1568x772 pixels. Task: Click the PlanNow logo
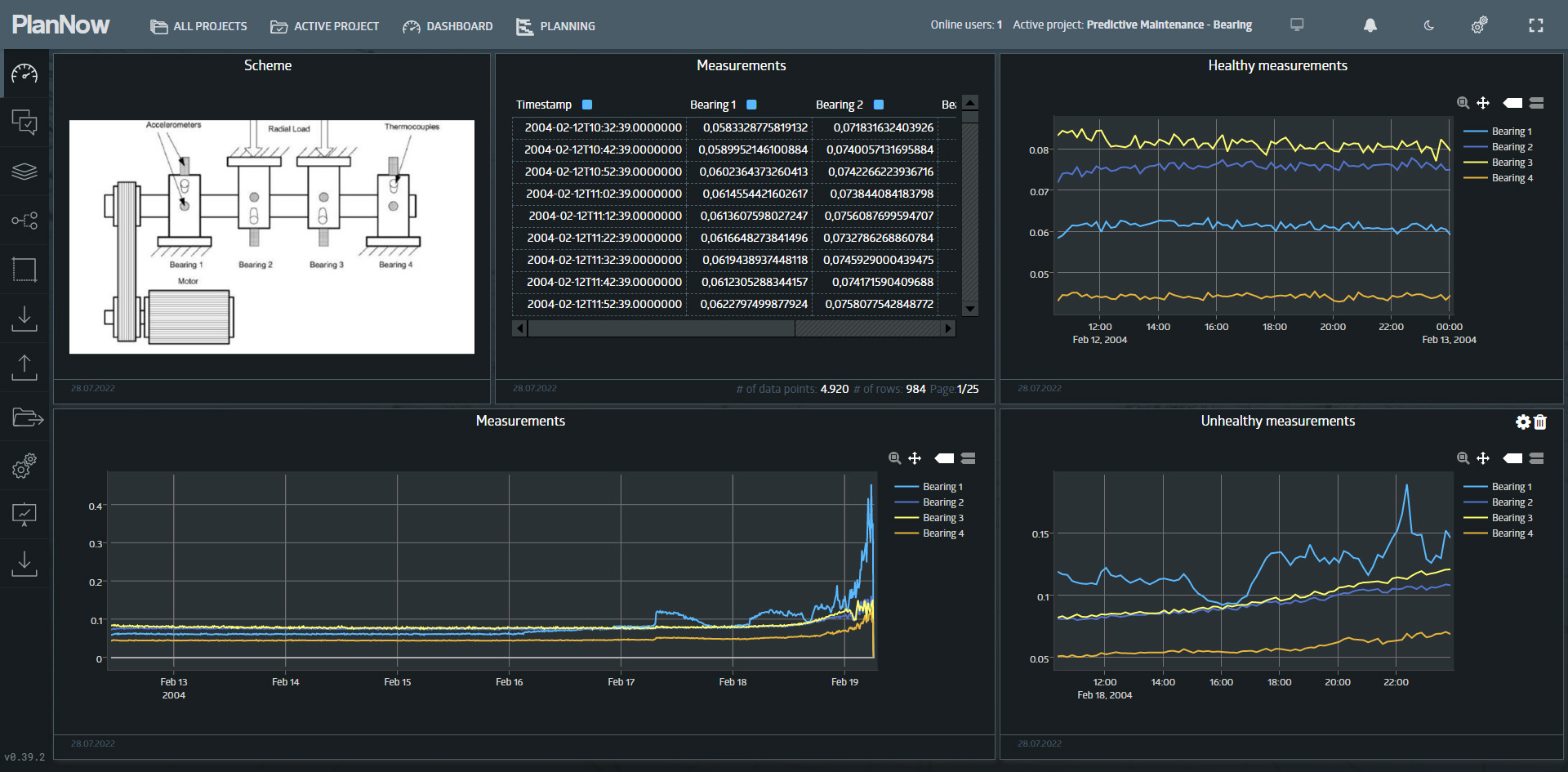pyautogui.click(x=61, y=25)
